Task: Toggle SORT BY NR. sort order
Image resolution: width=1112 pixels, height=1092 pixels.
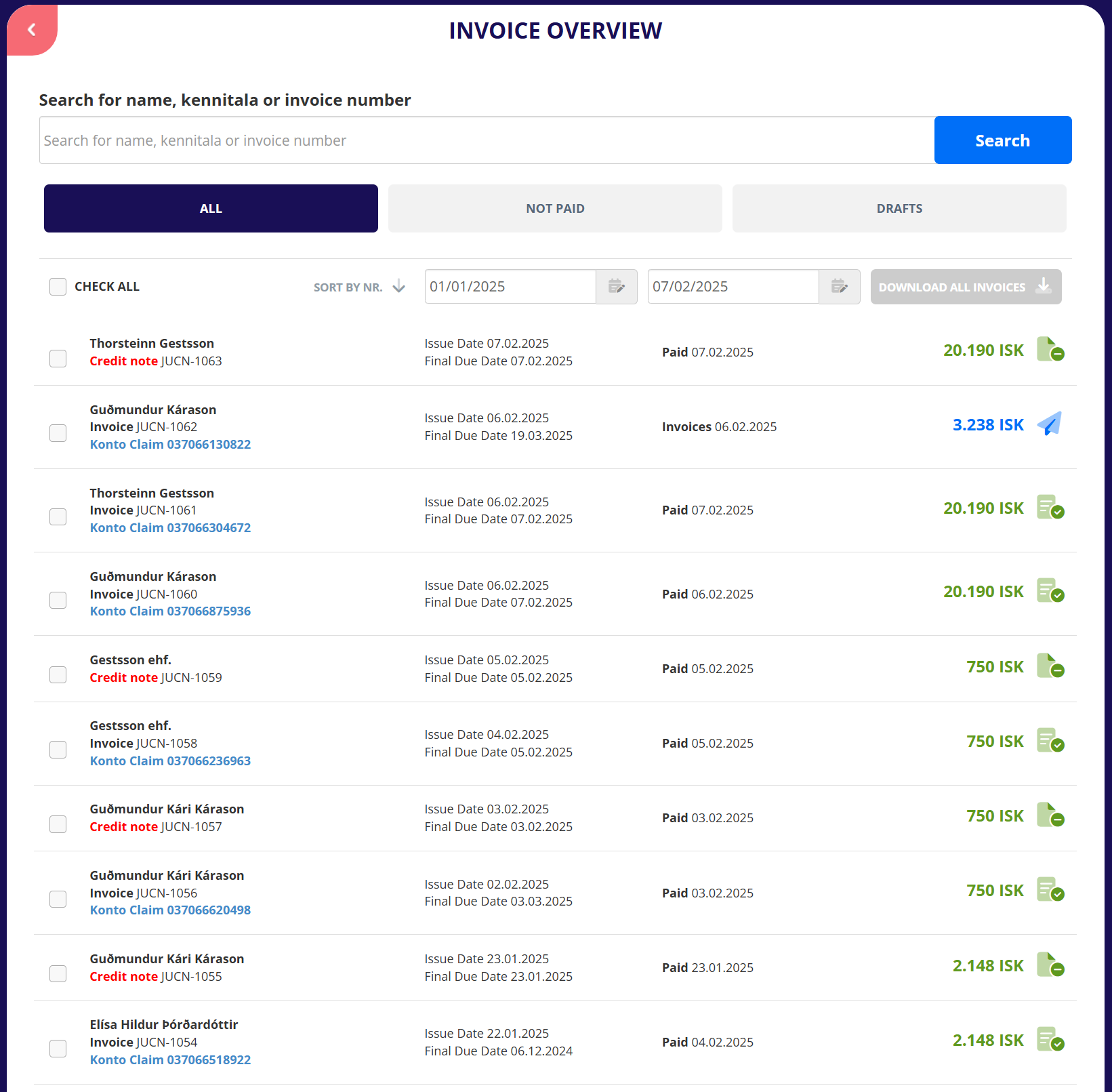Action: [x=359, y=287]
